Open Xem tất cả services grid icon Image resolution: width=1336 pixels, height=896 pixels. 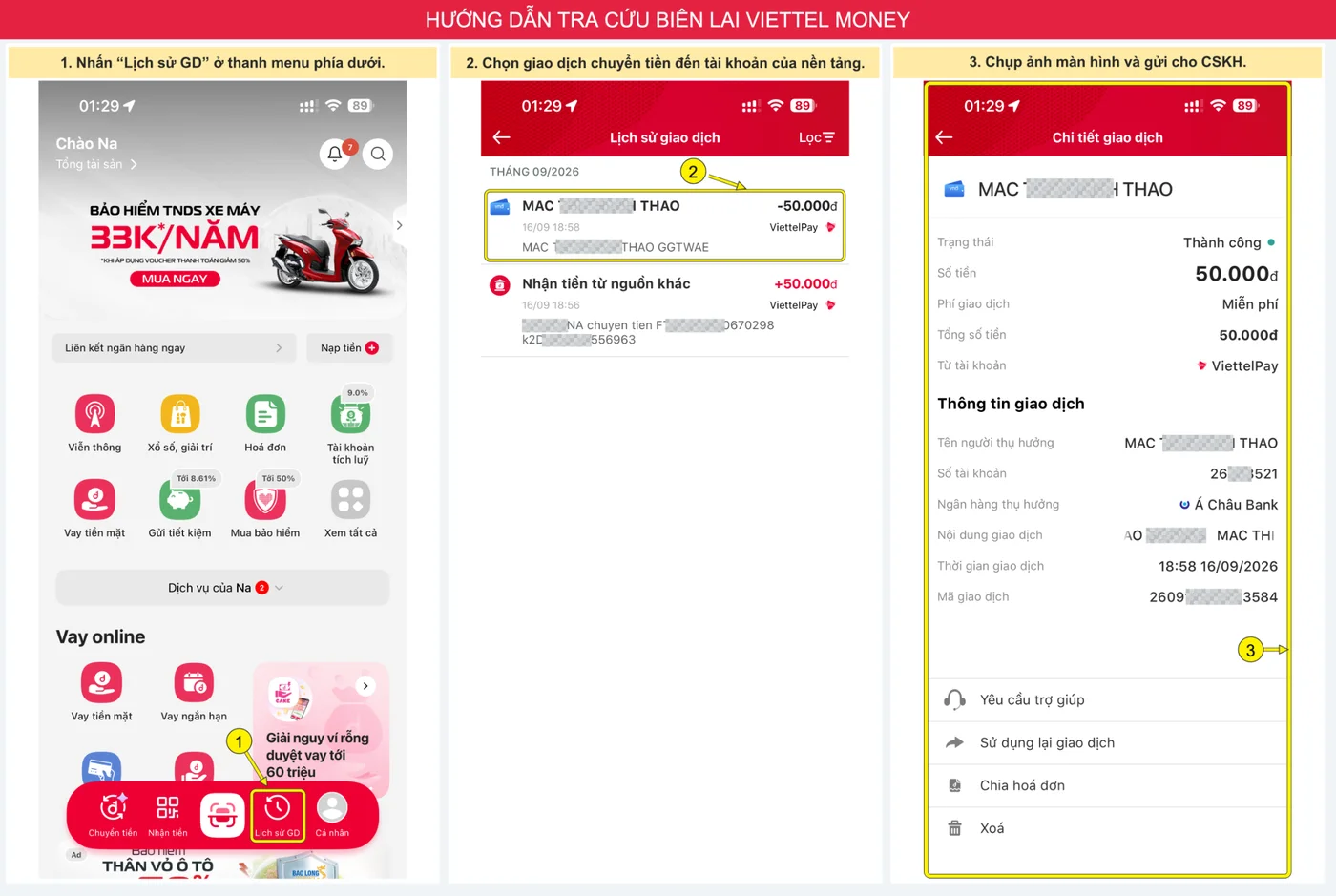pos(350,500)
